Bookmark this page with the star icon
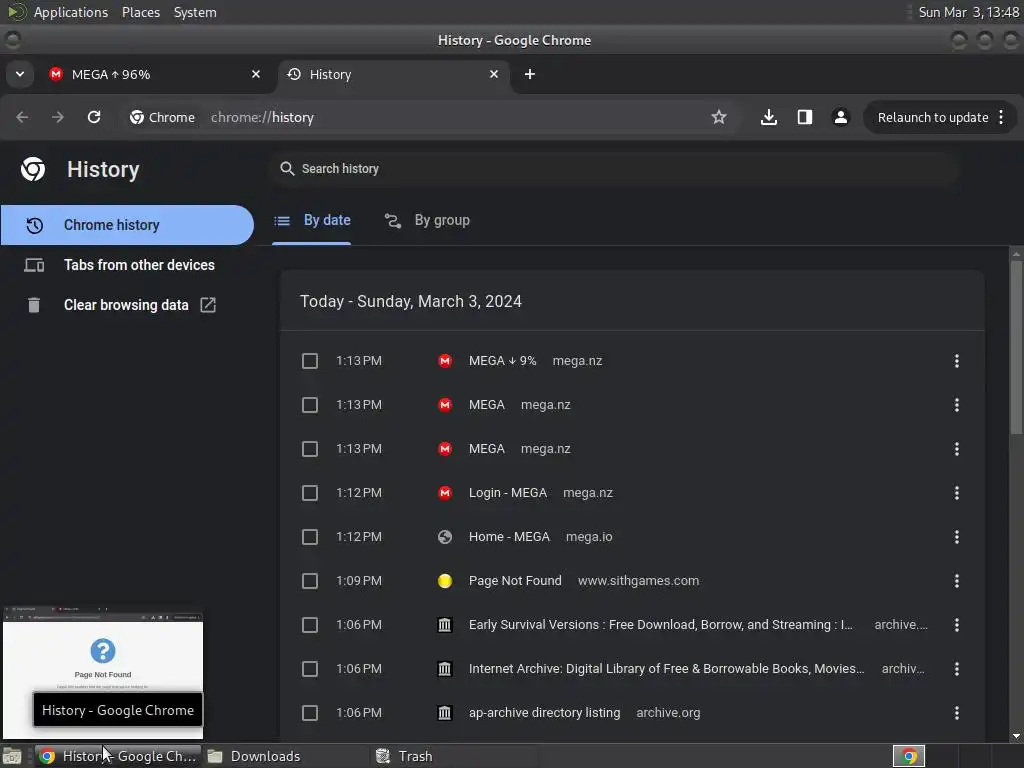Screen dimensions: 1024x768 click(x=718, y=117)
